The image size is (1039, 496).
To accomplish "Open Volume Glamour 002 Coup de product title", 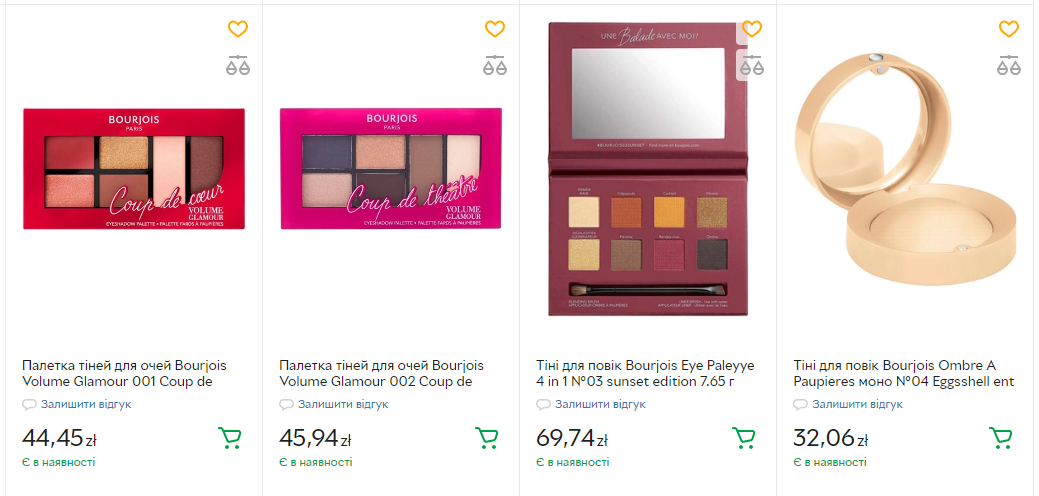I will tap(381, 373).
